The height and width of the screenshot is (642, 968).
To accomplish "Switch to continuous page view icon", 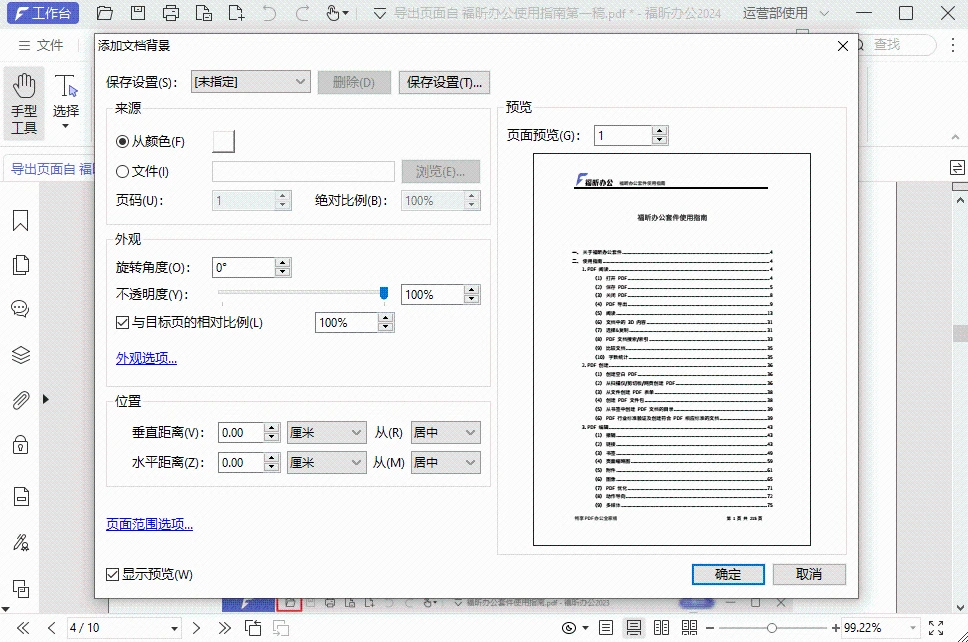I will pyautogui.click(x=634, y=628).
